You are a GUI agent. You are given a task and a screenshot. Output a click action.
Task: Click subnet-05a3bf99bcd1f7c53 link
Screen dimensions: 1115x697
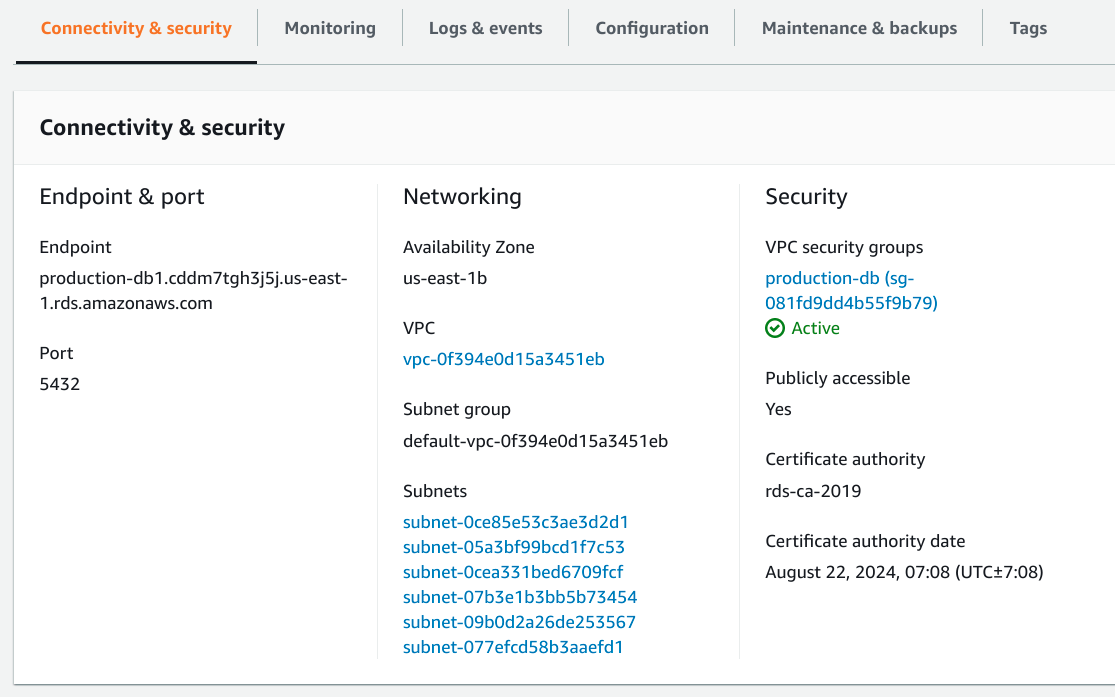513,547
